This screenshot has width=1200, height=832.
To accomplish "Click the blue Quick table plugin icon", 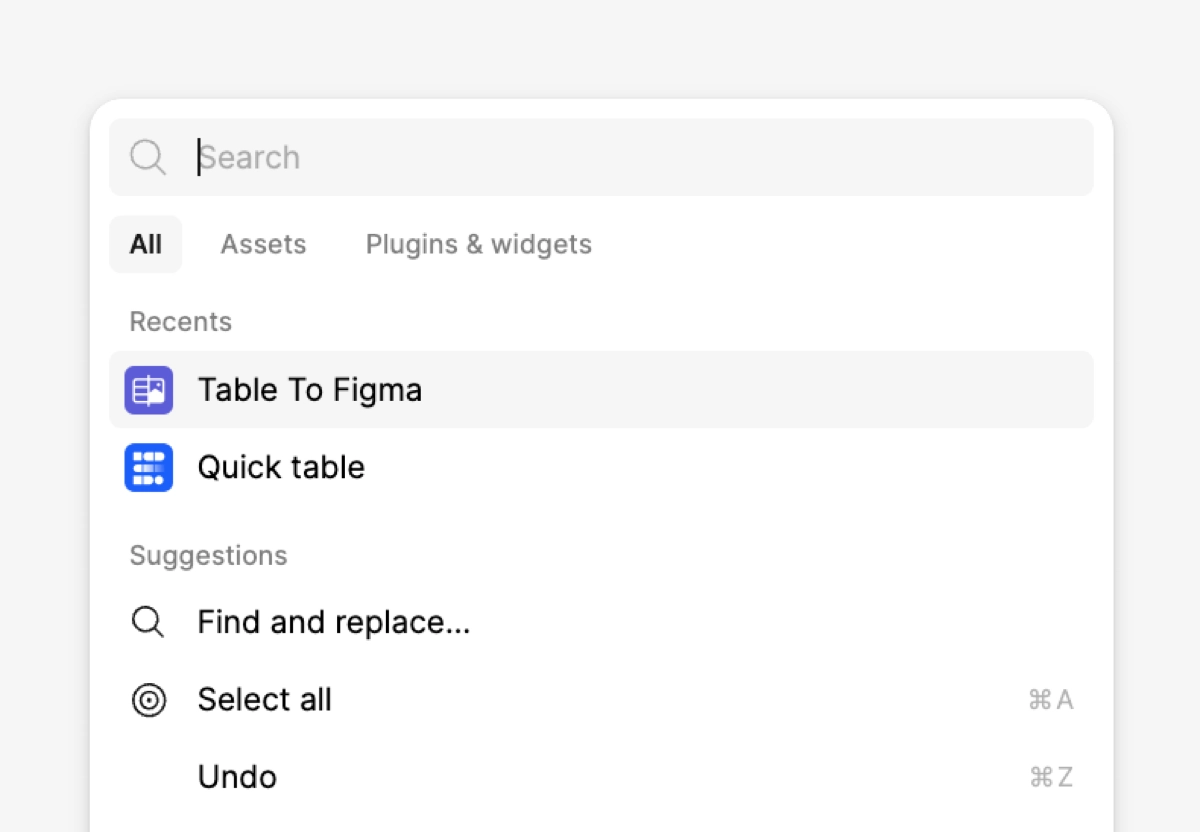I will 149,467.
